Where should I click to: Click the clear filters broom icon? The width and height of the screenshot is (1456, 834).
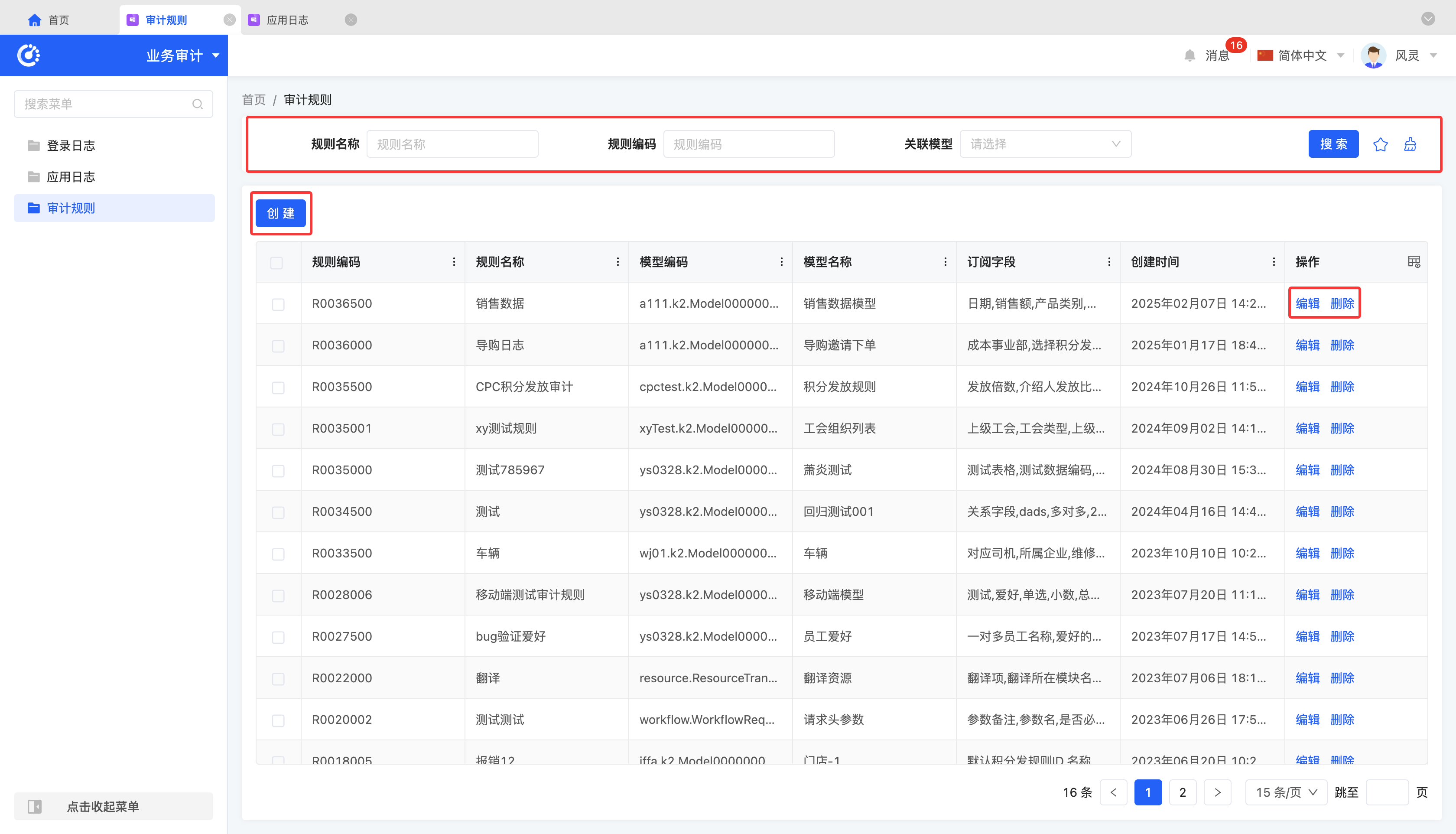pyautogui.click(x=1410, y=144)
